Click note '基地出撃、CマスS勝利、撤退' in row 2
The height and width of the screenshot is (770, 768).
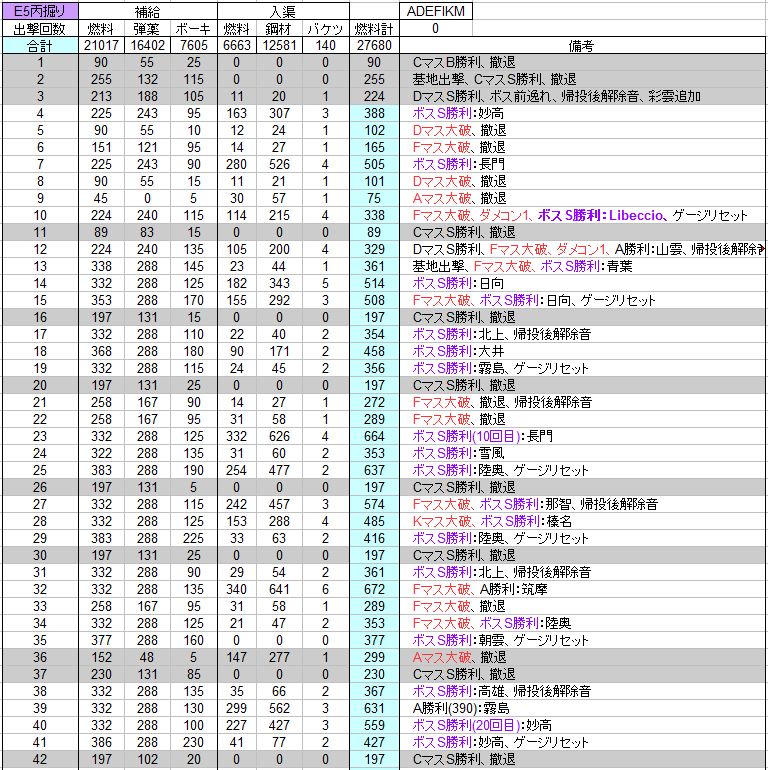[x=494, y=80]
